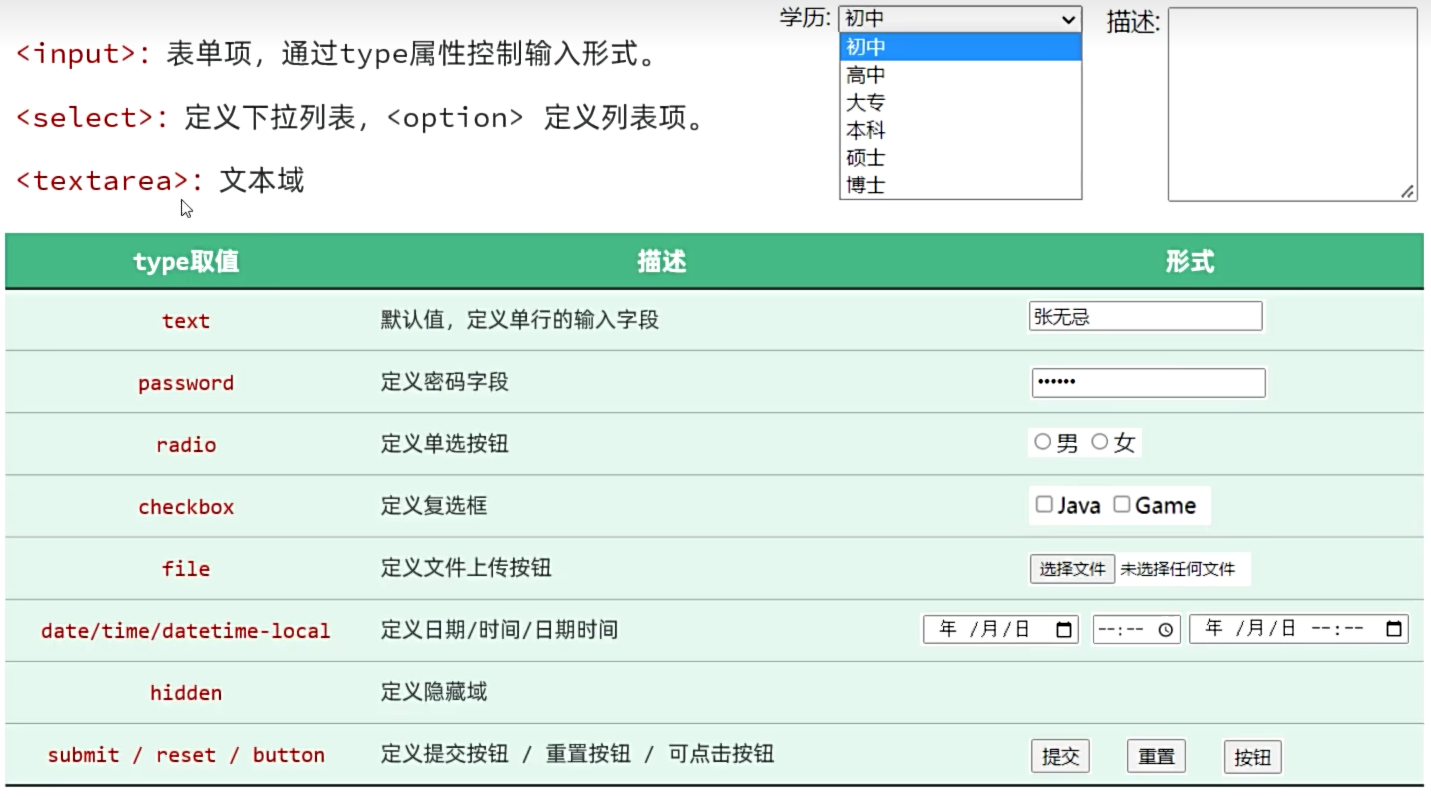The width and height of the screenshot is (1431, 798).
Task: Select the 女 radio button
Action: 1100,442
